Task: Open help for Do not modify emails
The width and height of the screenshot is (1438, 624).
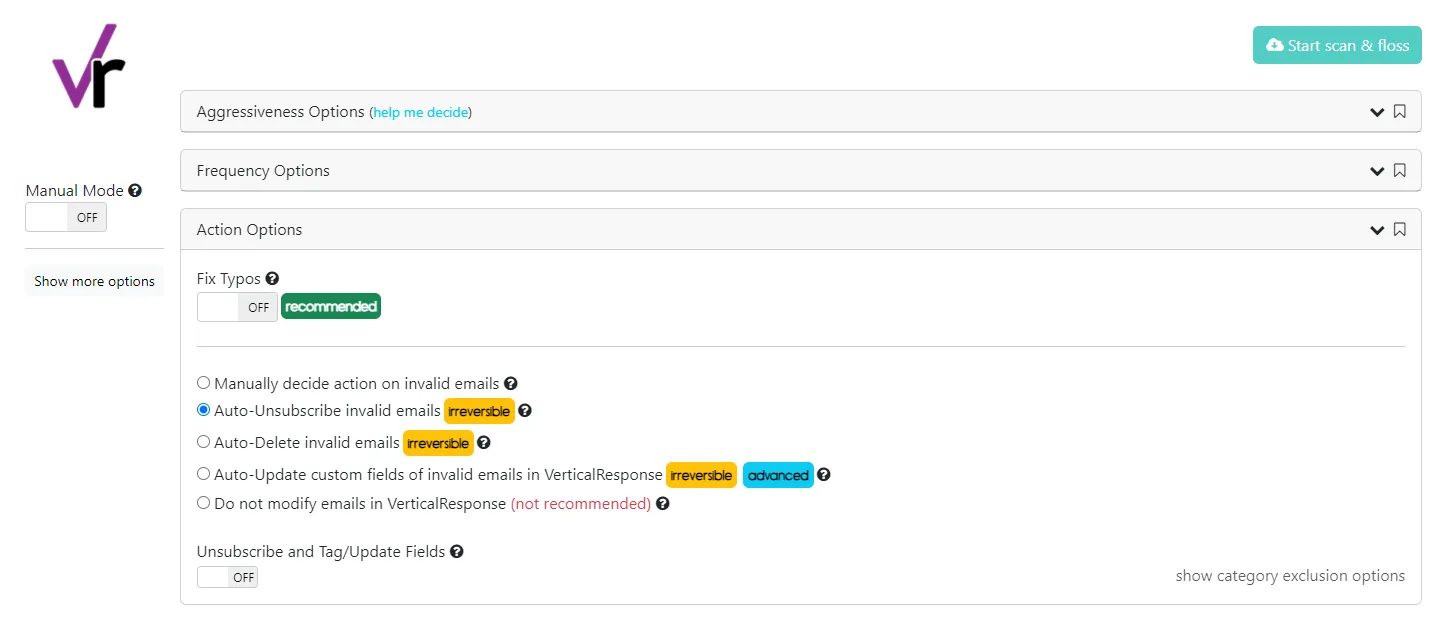Action: tap(662, 504)
